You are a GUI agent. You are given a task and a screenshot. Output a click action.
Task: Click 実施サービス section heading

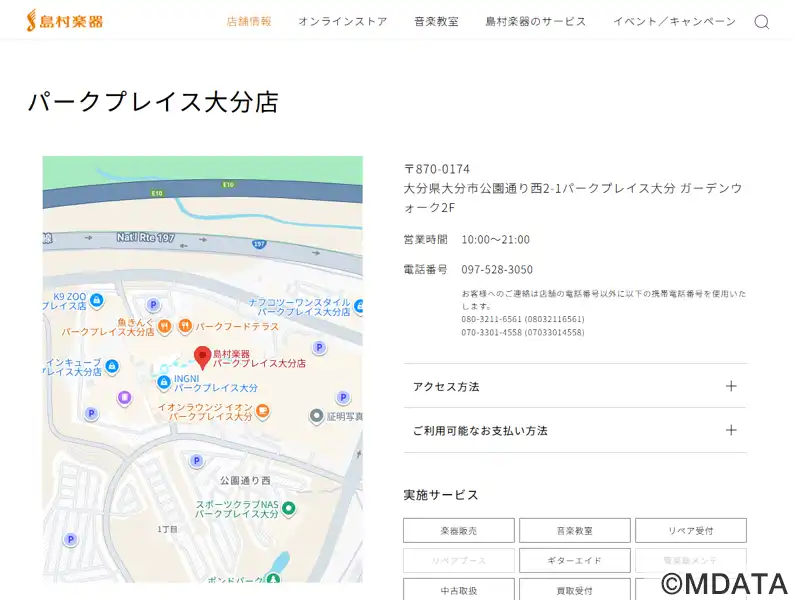441,495
